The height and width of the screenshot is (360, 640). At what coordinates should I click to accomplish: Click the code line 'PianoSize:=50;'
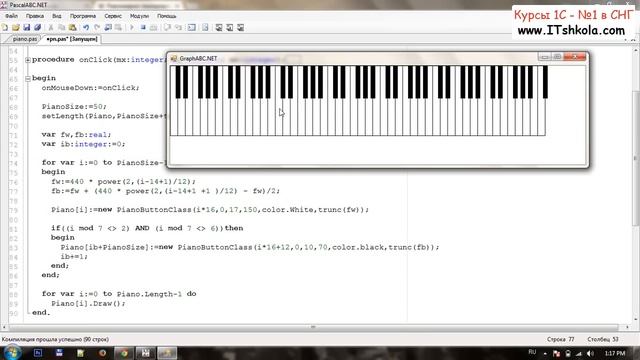pos(74,107)
